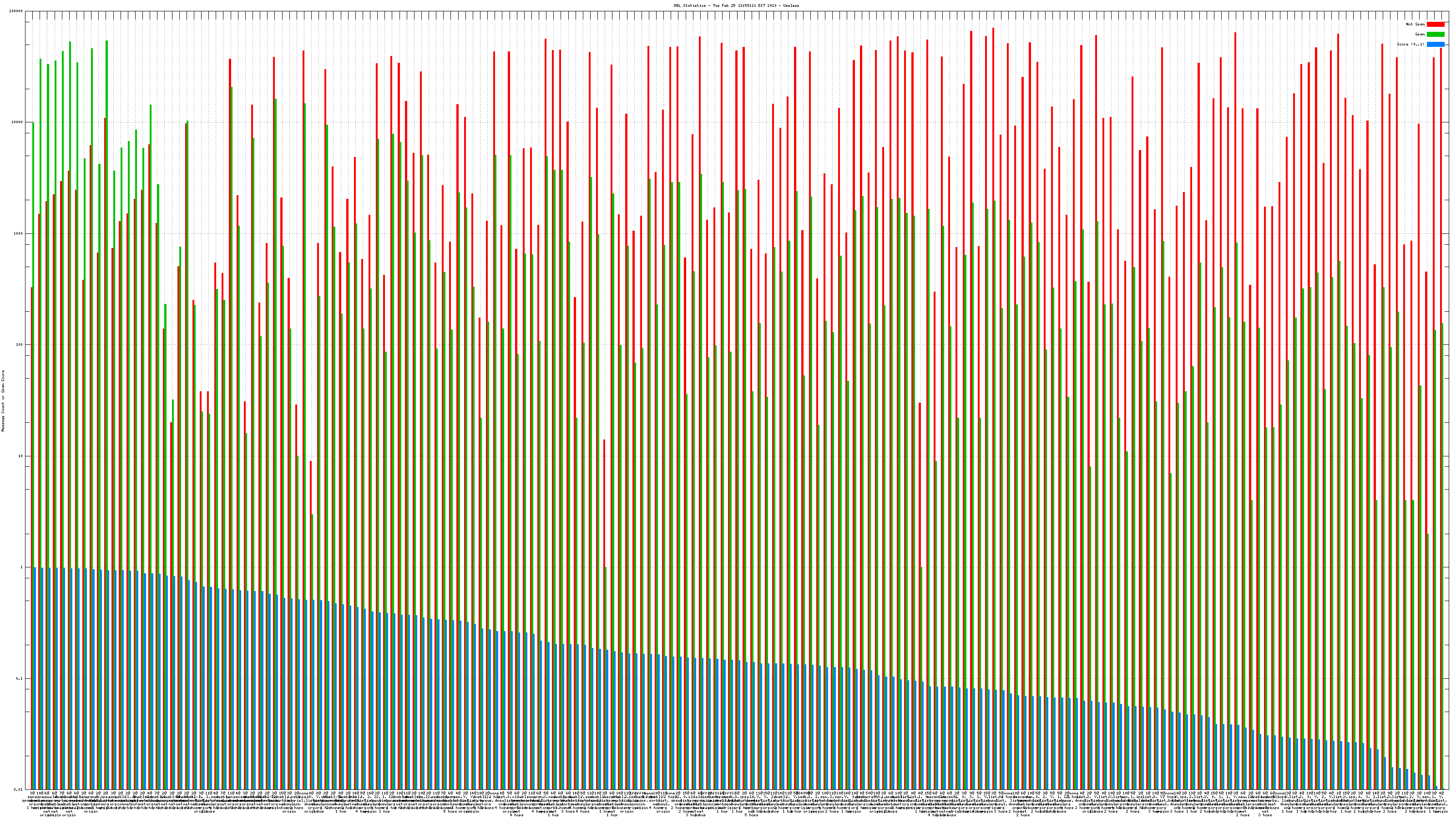The height and width of the screenshot is (819, 1456).
Task: Click the leftmost blue score bar
Action: click(35, 678)
